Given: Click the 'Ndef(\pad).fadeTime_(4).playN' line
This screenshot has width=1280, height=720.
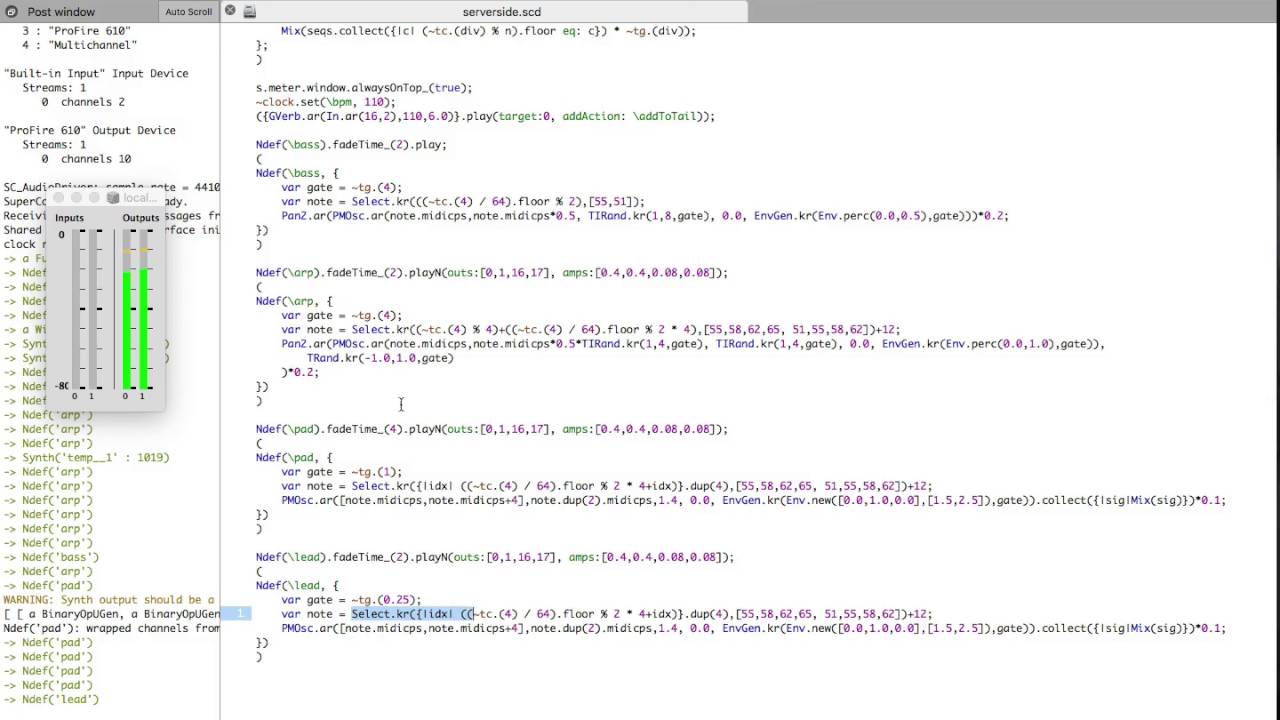Looking at the screenshot, I should 491,429.
